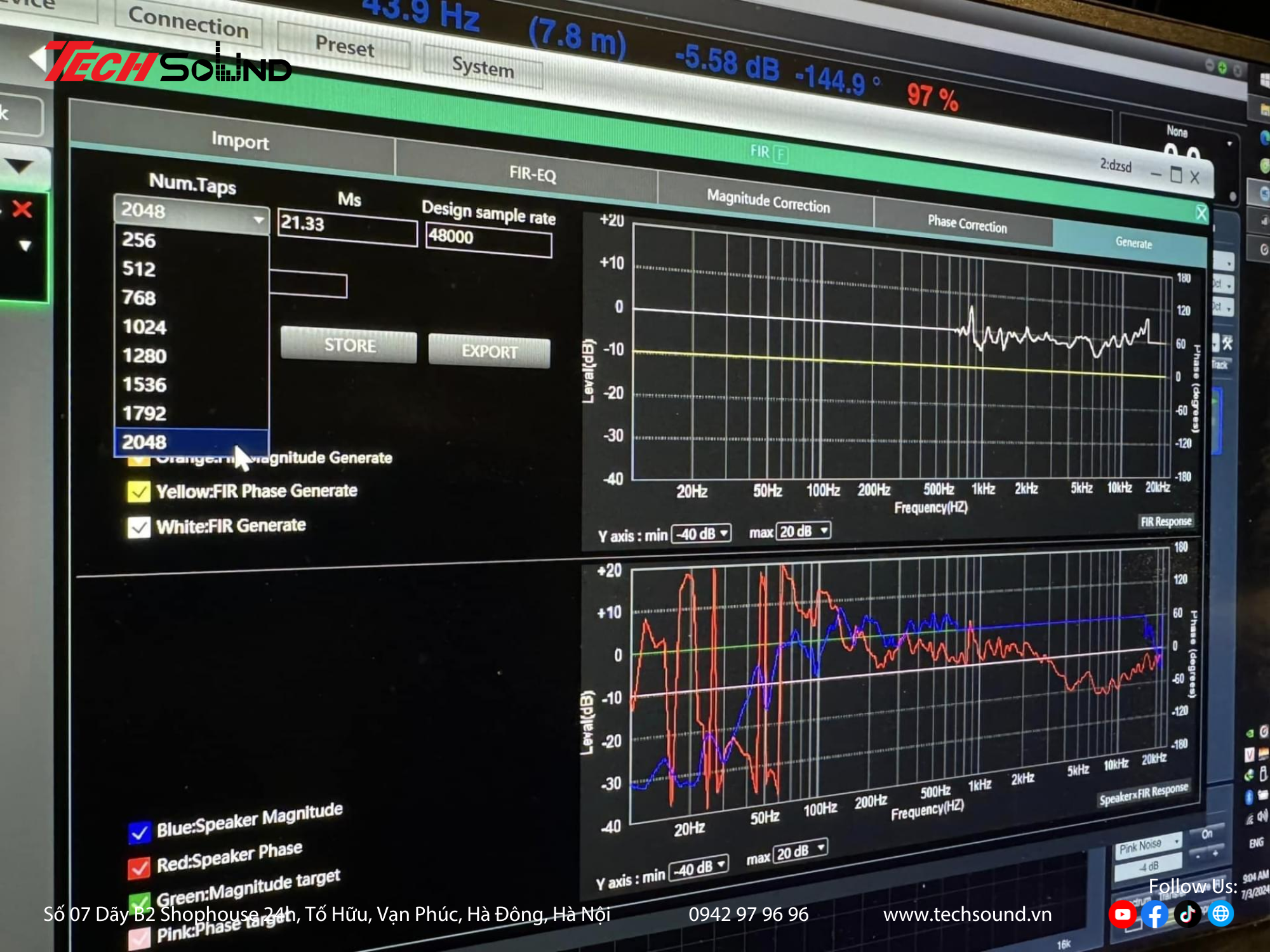Expand the Pink Noise signal dropdown
The width and height of the screenshot is (1270, 952).
[1148, 845]
